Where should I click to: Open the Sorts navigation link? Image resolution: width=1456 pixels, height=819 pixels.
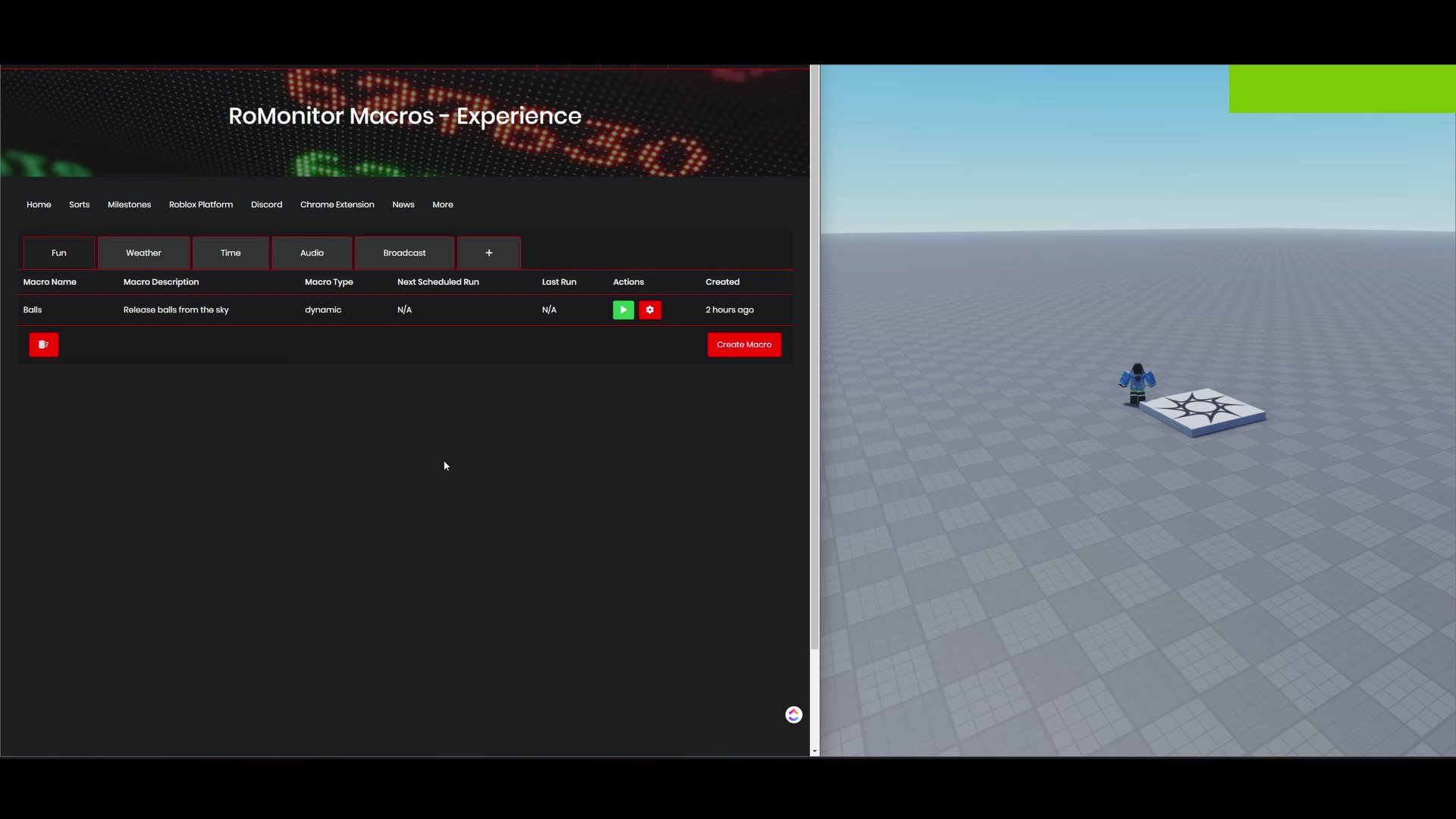[79, 205]
